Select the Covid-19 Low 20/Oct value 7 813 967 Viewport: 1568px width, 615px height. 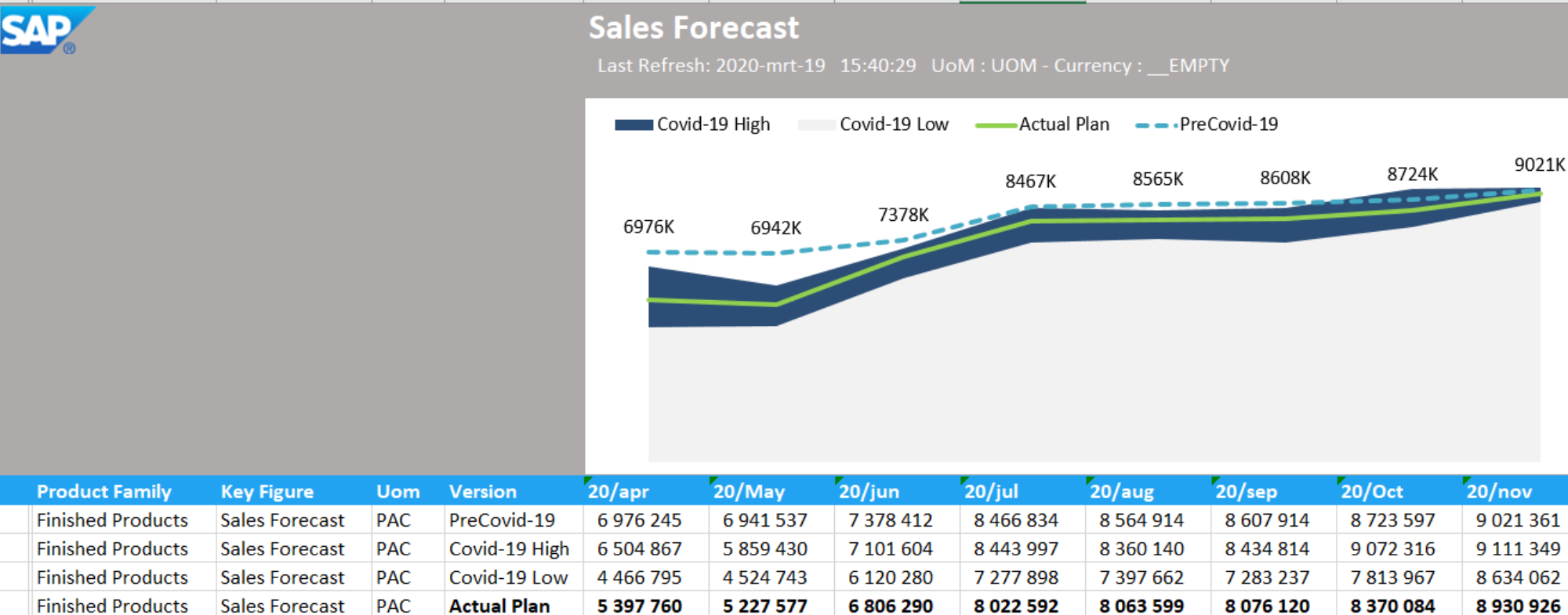coord(1392,577)
